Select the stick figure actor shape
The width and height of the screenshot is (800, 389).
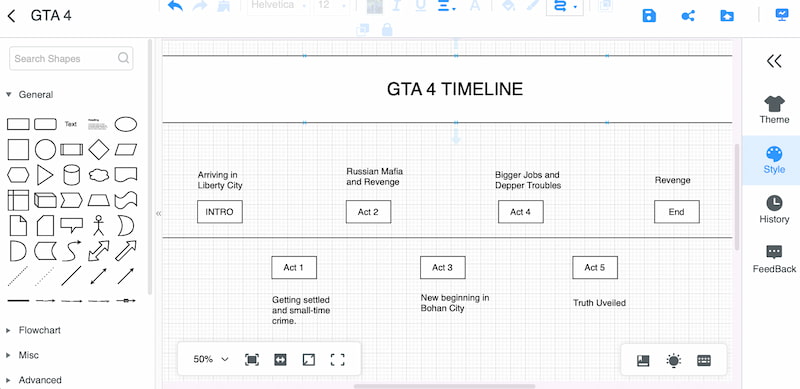click(x=98, y=225)
